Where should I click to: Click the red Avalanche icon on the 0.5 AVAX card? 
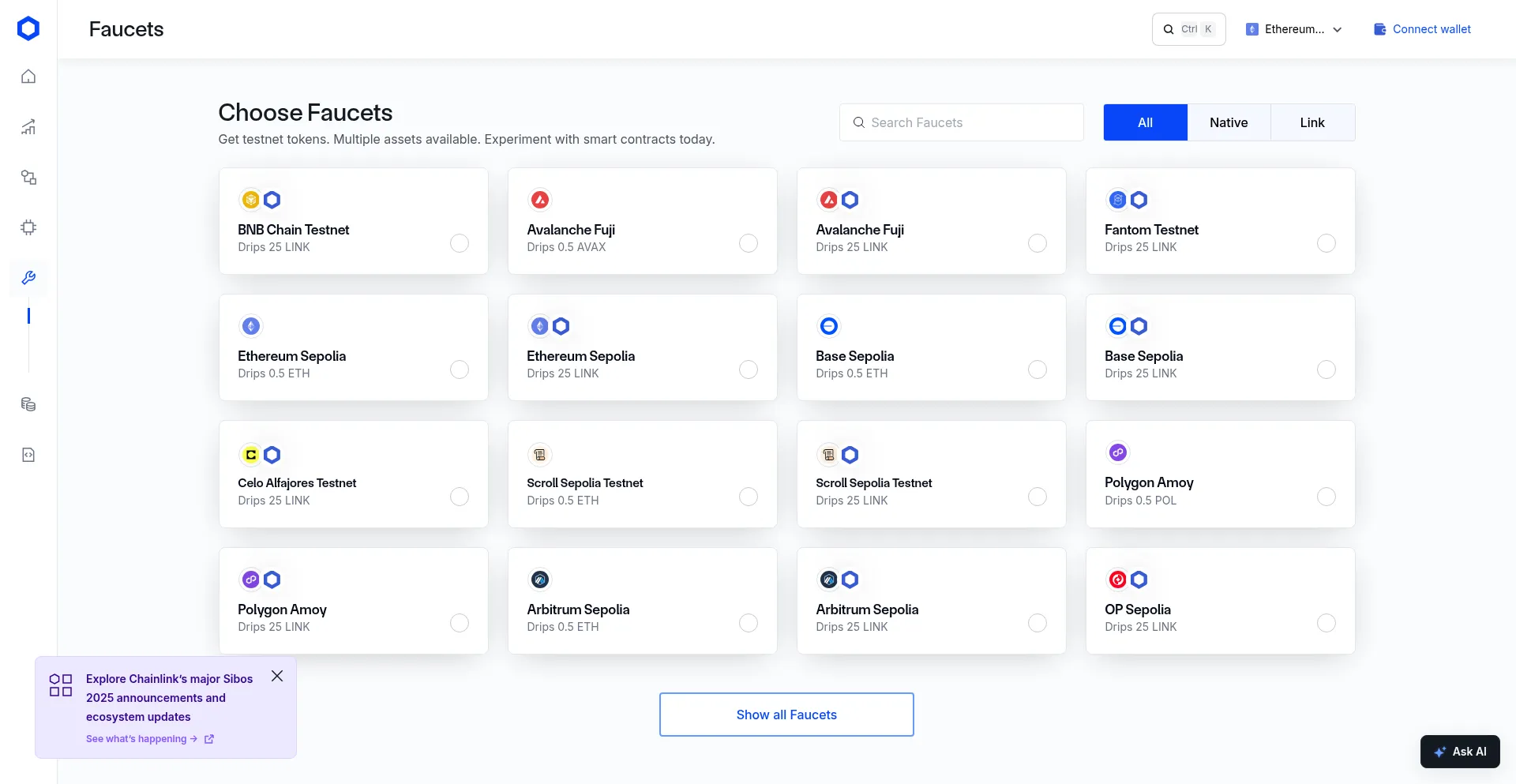tap(540, 200)
